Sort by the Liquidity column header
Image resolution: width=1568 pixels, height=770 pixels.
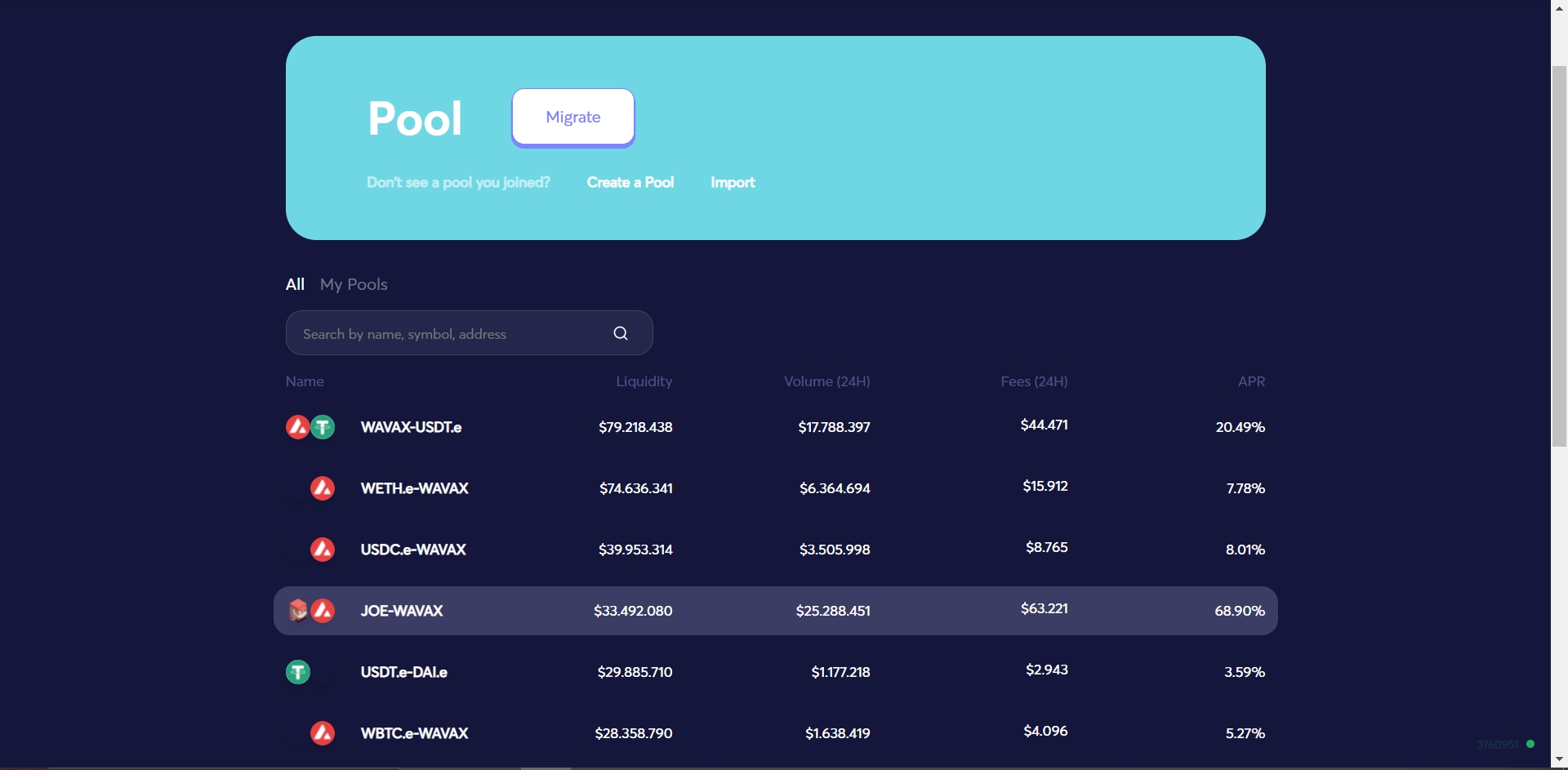pos(644,381)
